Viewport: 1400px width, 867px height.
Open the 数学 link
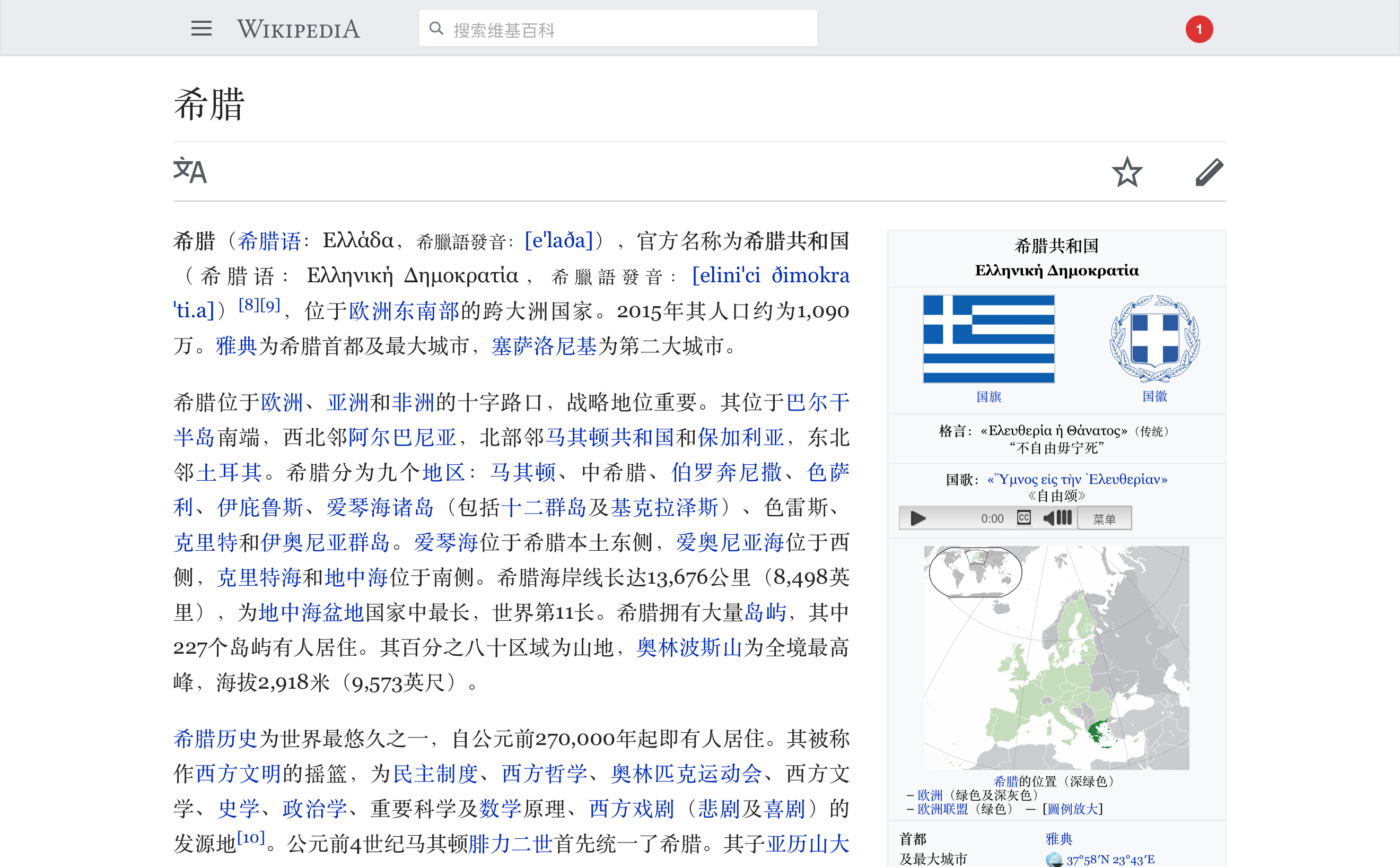click(x=500, y=809)
